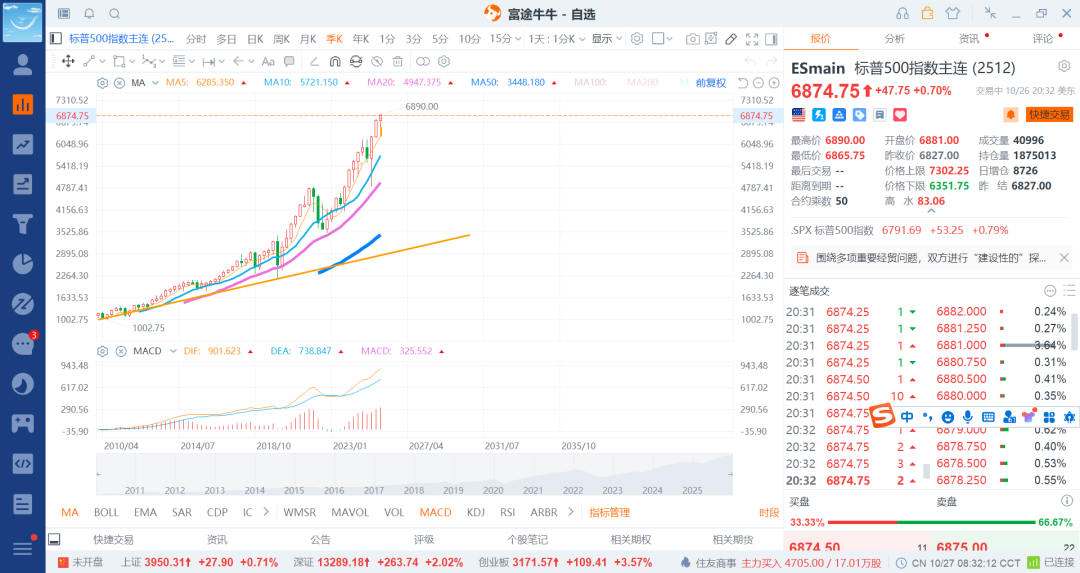Switch to the 评论 tab
The height and width of the screenshot is (573, 1080).
point(1042,39)
